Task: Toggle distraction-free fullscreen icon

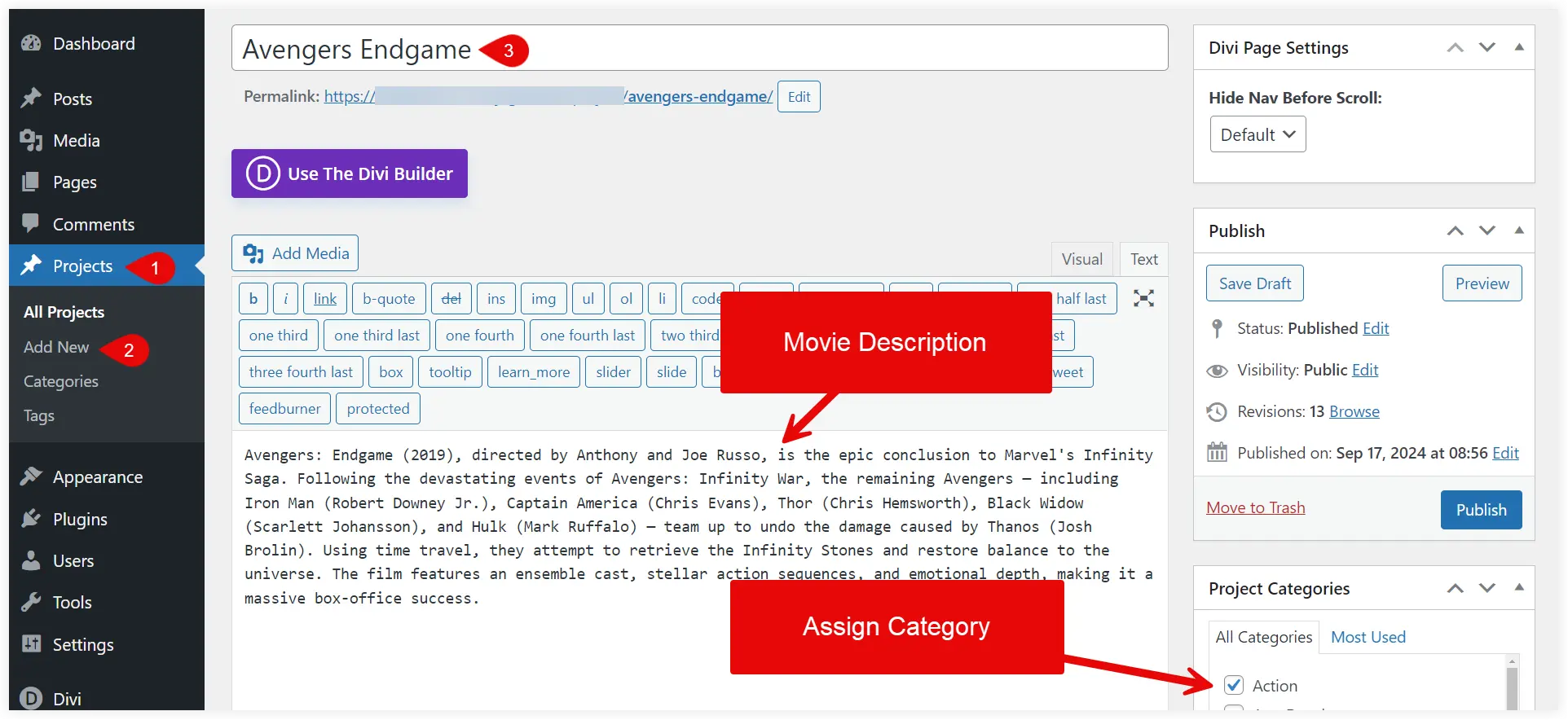Action: (x=1143, y=298)
